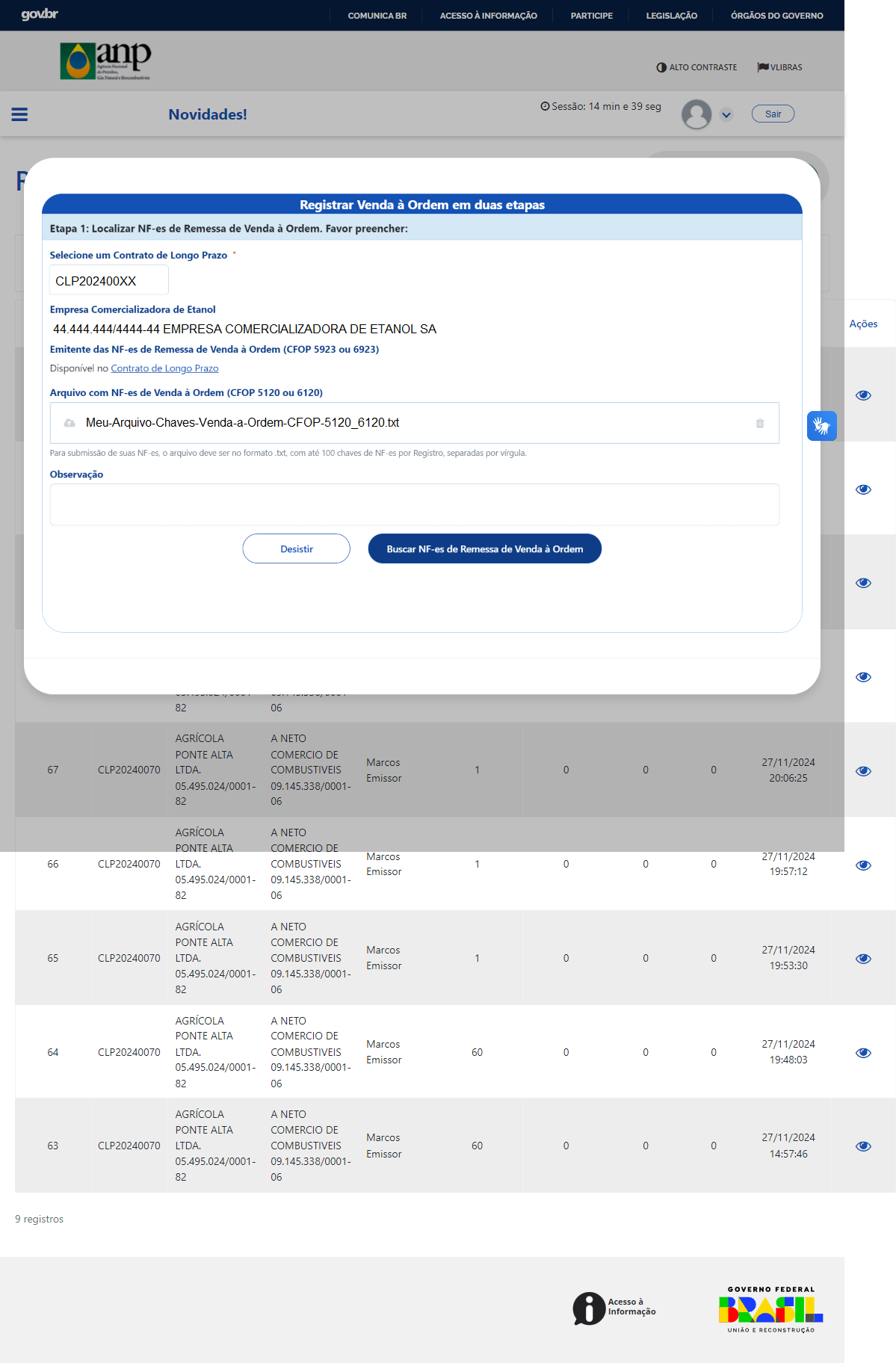
Task: Click the uploaded file name field
Action: coord(415,423)
